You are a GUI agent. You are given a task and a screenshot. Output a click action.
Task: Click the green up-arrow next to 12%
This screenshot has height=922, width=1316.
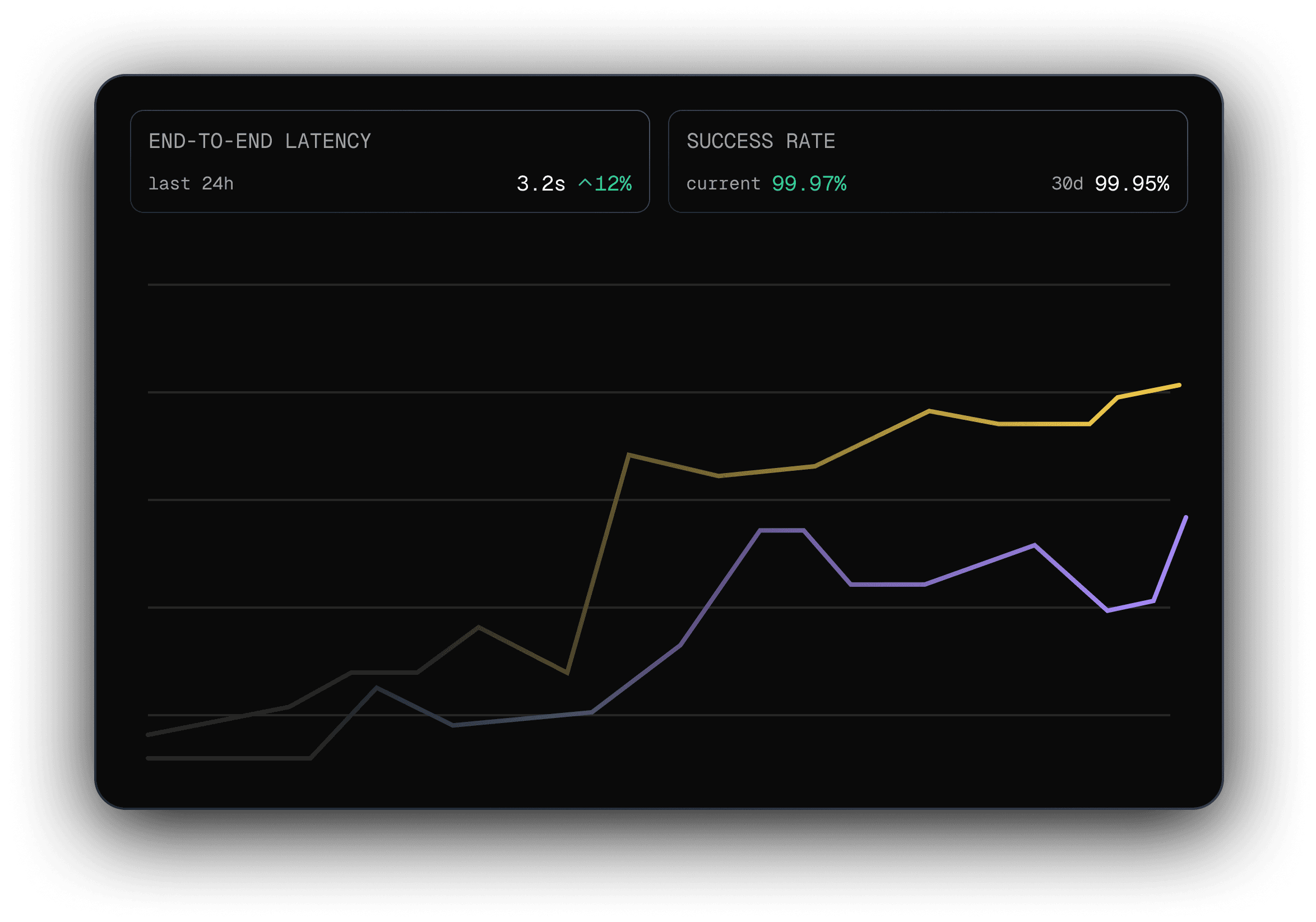[x=585, y=183]
